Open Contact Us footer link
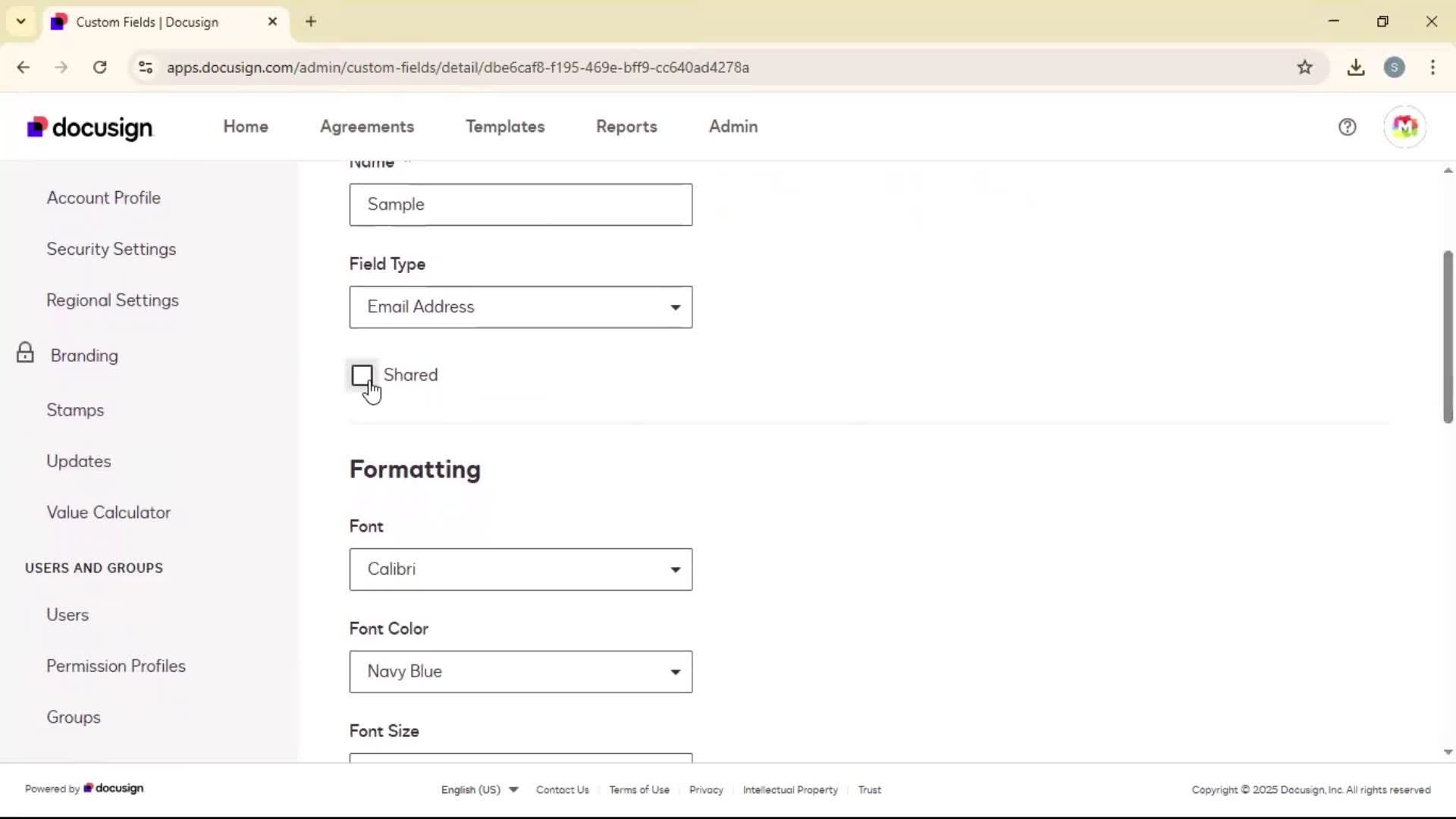The height and width of the screenshot is (819, 1456). pyautogui.click(x=563, y=789)
